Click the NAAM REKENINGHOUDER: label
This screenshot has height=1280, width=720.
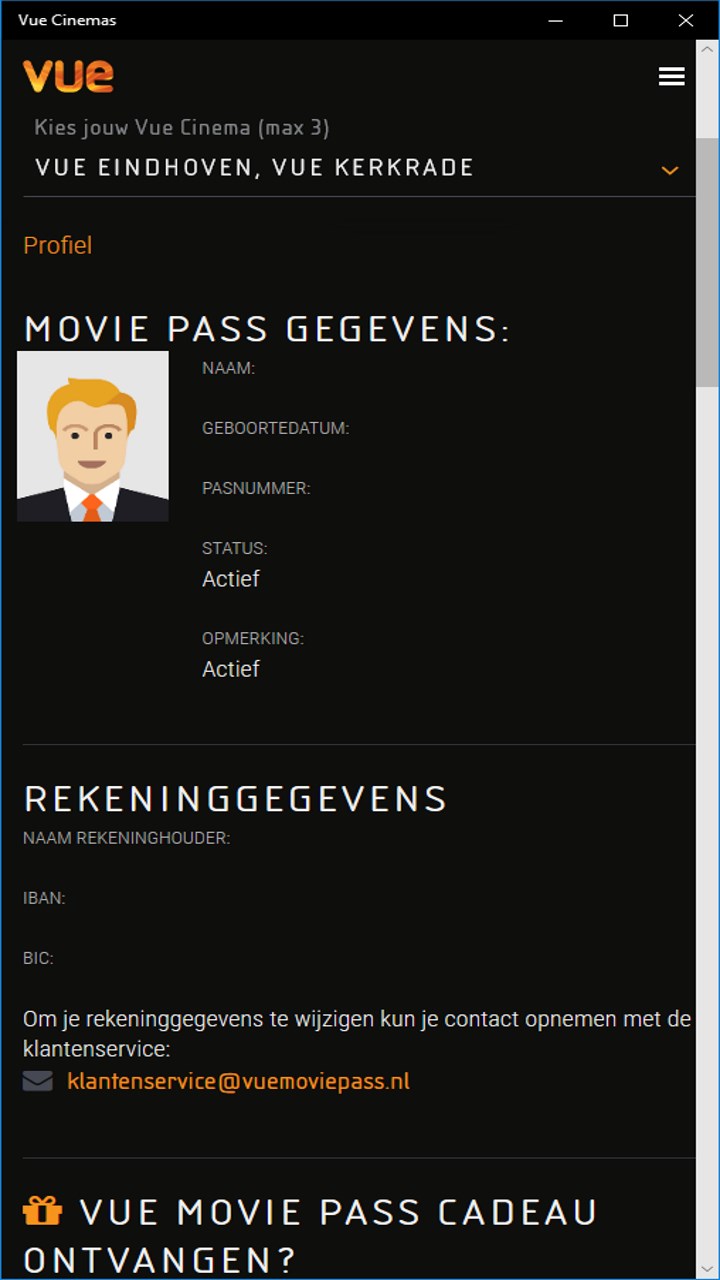pos(127,838)
